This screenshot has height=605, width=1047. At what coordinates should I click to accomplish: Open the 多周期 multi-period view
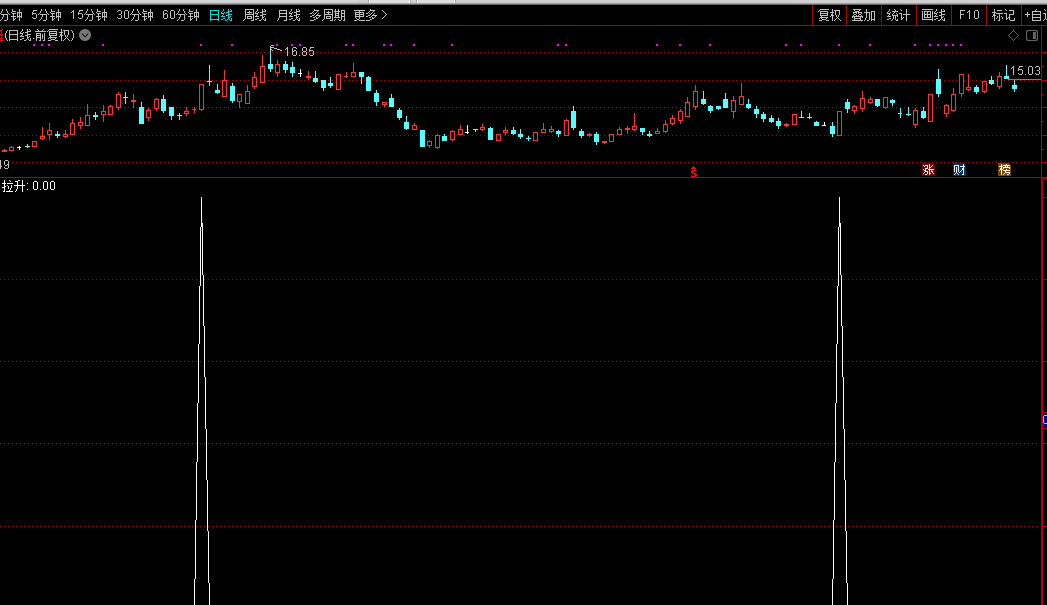327,15
